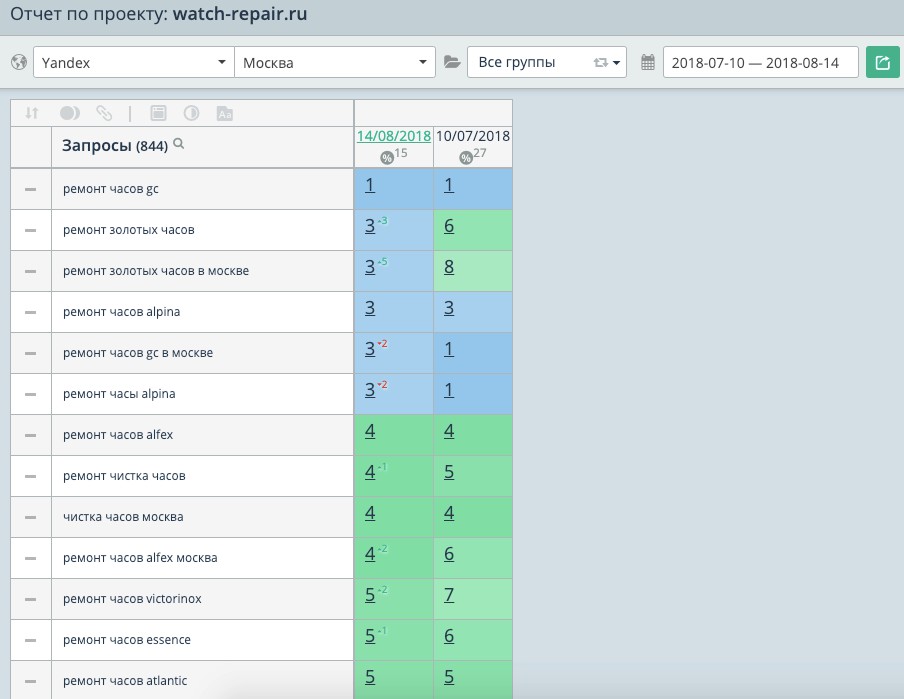The image size is (904, 699).
Task: Select the query ремонт часов alfex
Action: click(118, 435)
